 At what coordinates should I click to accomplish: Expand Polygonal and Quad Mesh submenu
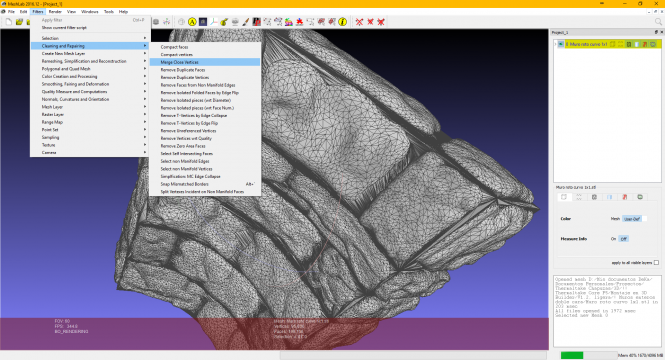pyautogui.click(x=90, y=69)
